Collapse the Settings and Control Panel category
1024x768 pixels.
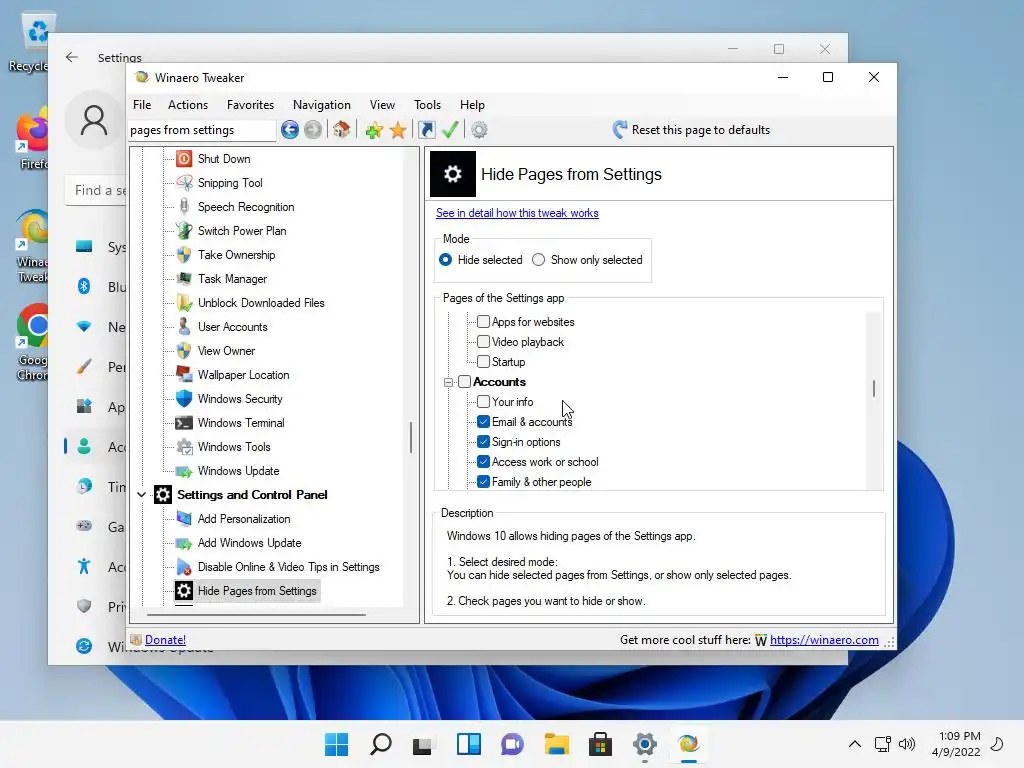pyautogui.click(x=141, y=495)
